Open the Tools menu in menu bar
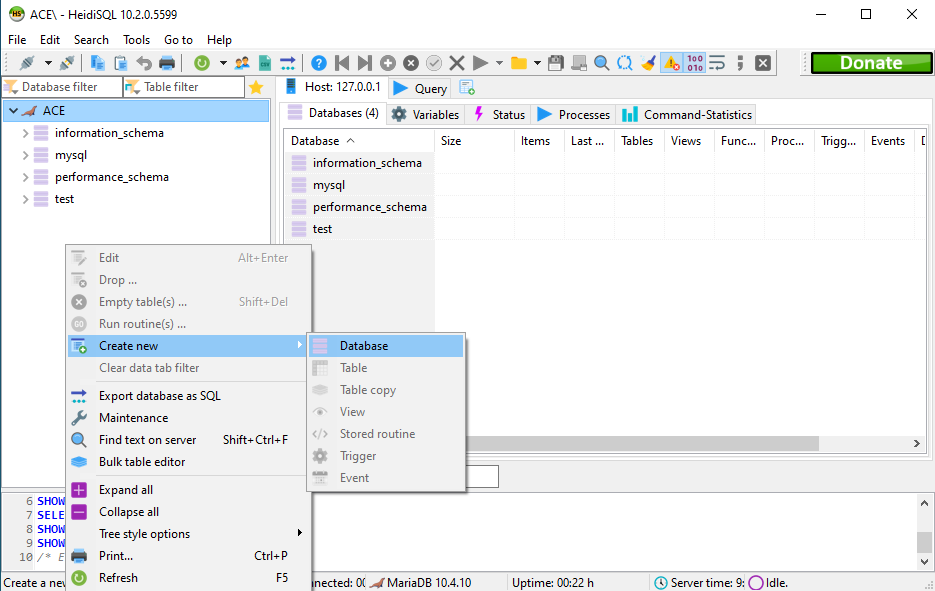 [x=136, y=40]
